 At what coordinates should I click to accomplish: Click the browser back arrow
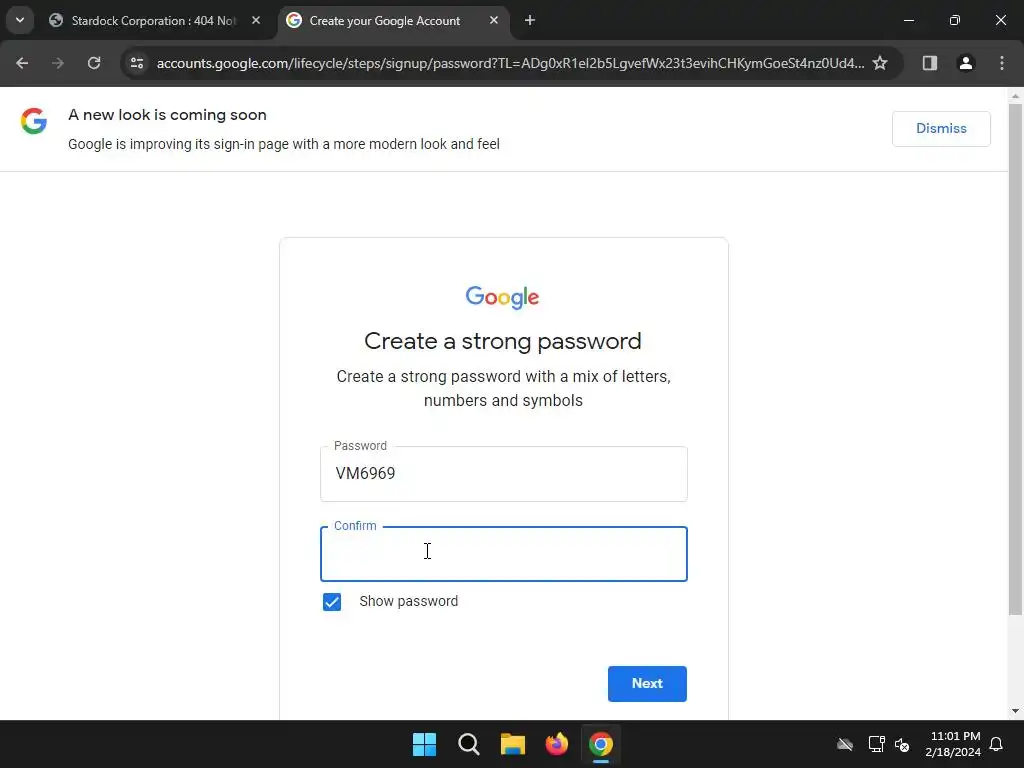point(22,63)
